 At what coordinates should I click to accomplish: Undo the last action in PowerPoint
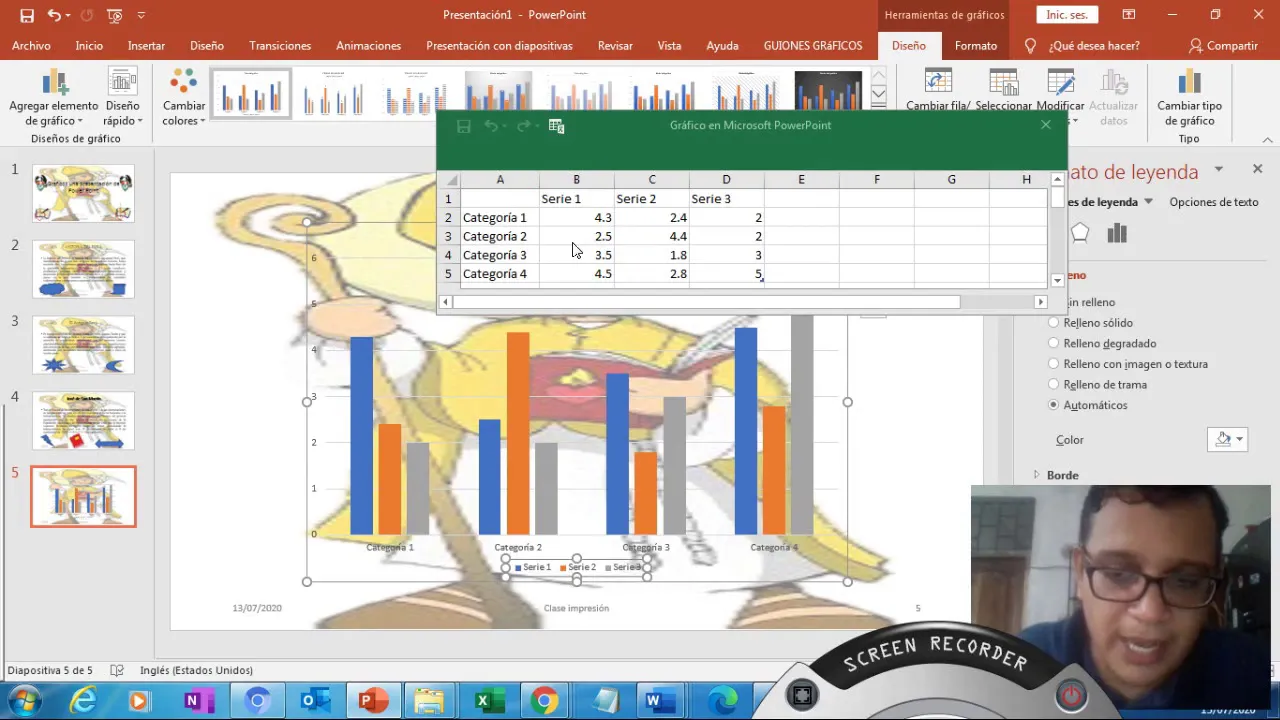(x=54, y=15)
